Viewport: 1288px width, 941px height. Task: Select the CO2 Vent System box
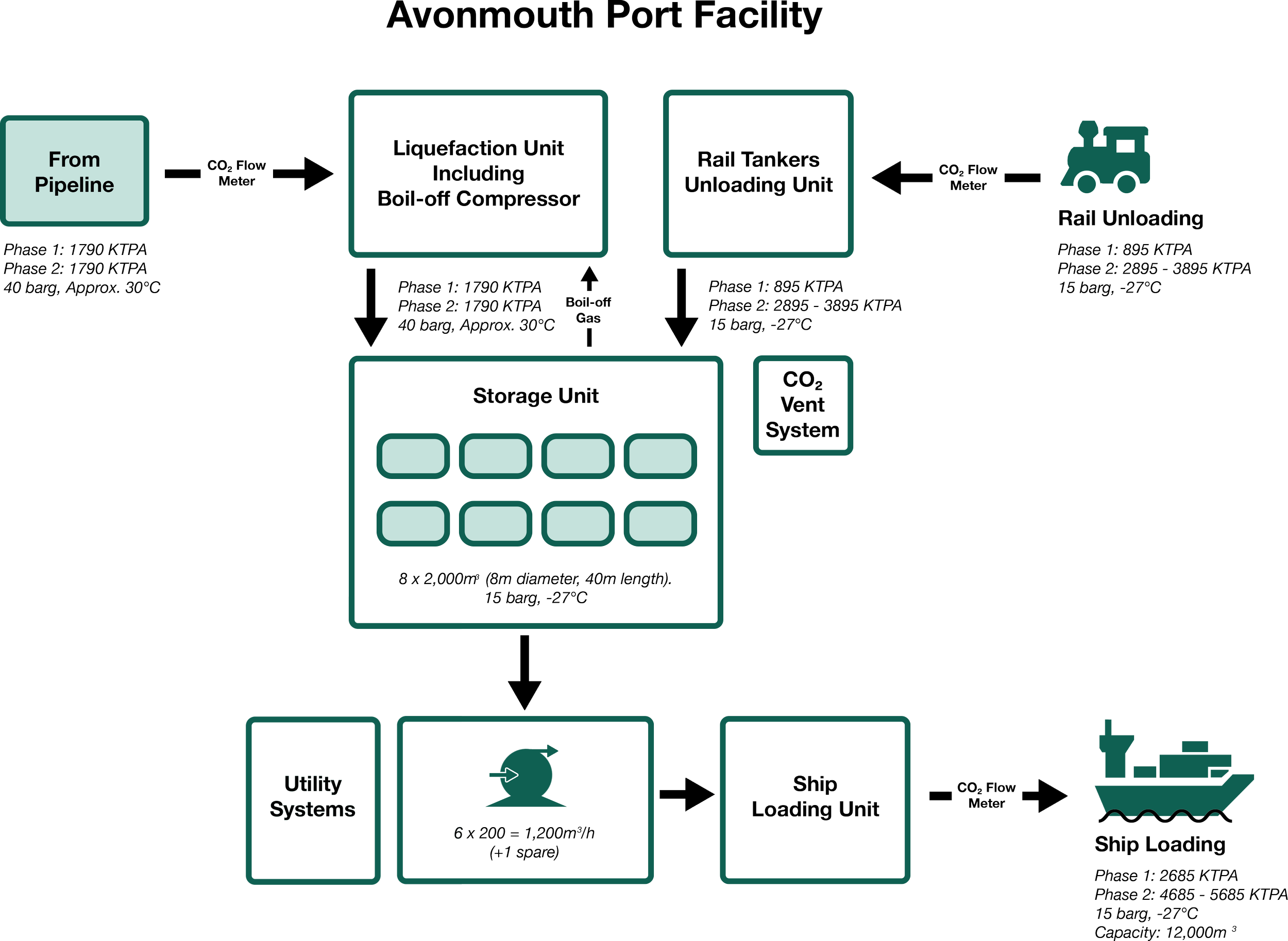pyautogui.click(x=803, y=405)
